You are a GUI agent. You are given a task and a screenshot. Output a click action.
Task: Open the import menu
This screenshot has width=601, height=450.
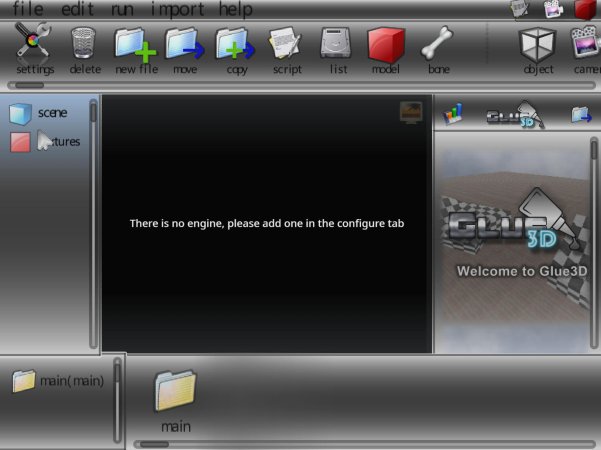point(177,9)
